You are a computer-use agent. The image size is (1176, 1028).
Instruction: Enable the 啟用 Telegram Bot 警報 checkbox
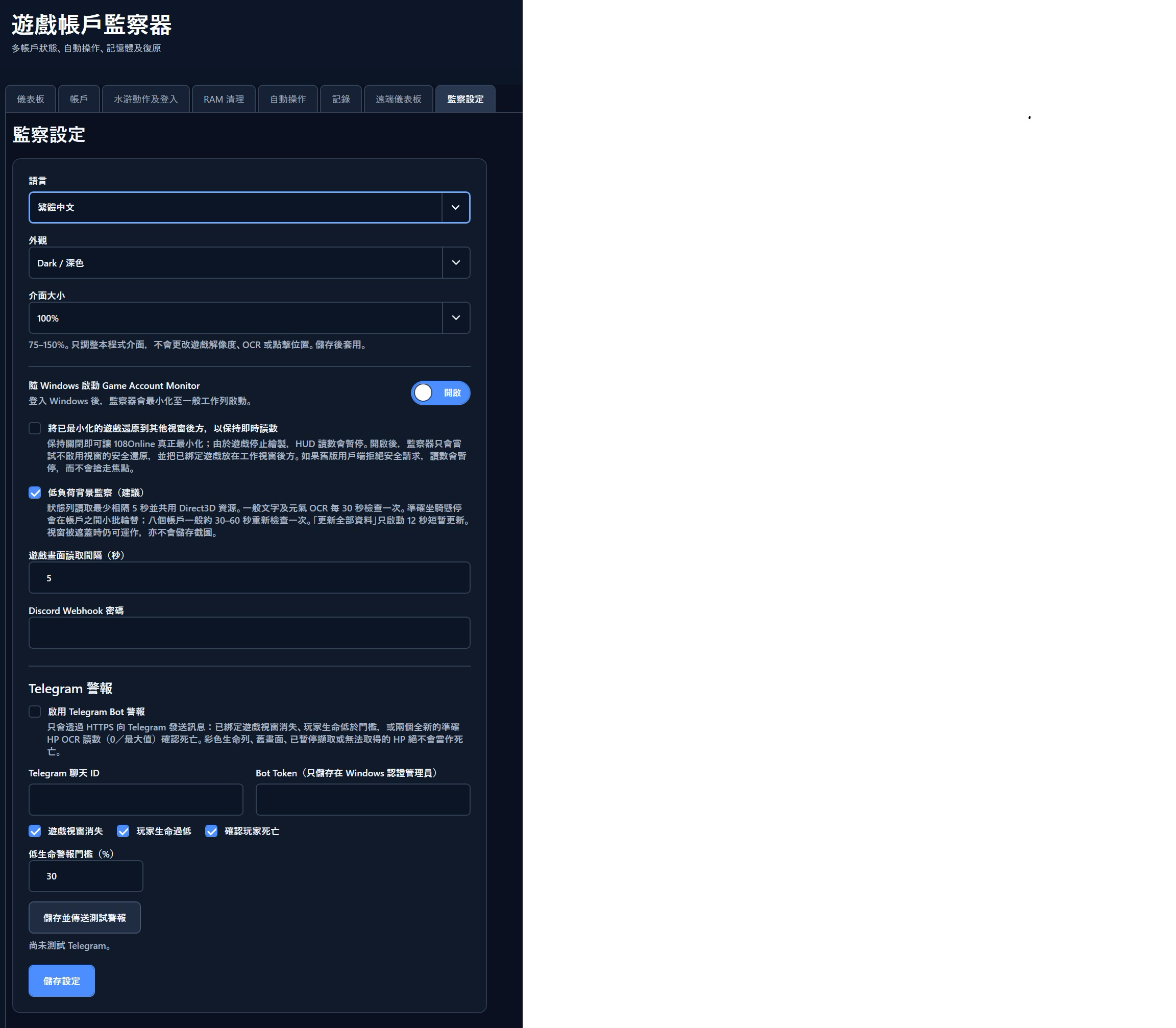[35, 712]
